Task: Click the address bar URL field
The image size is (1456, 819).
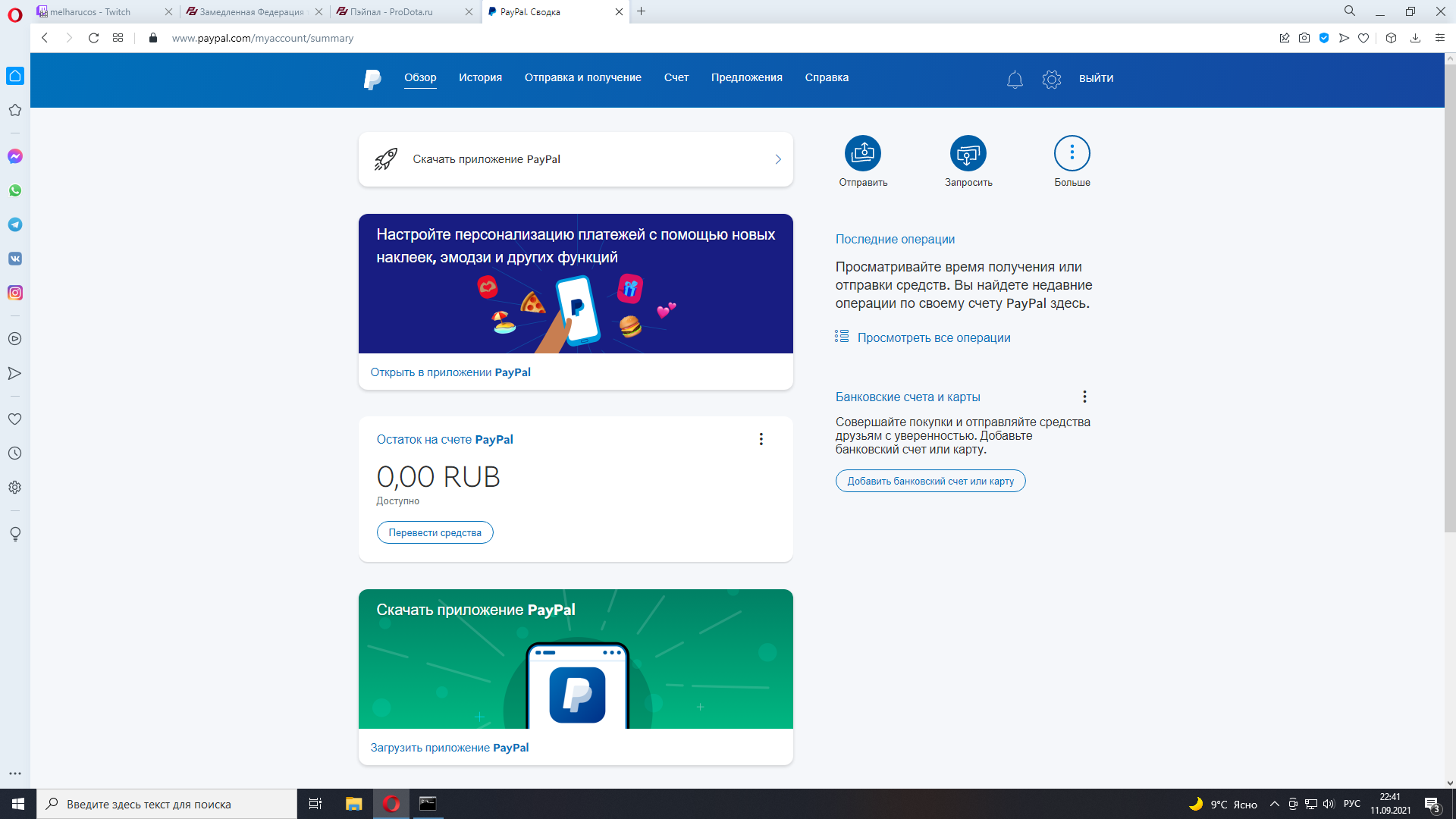Action: click(x=262, y=38)
